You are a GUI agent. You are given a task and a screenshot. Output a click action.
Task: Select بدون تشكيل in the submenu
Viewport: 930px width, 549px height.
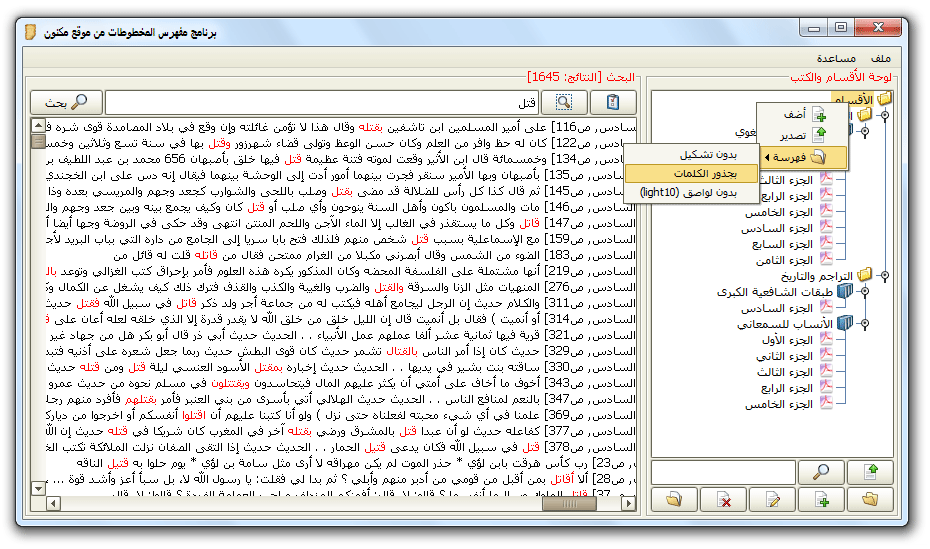(x=692, y=155)
